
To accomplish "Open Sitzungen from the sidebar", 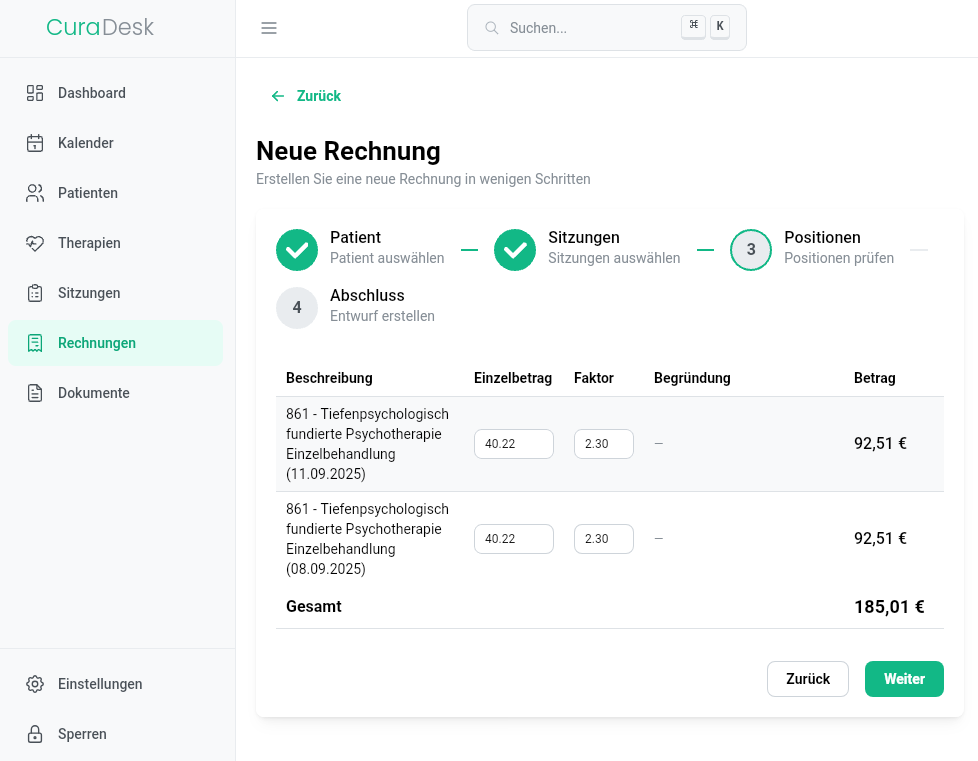I will 35,292.
